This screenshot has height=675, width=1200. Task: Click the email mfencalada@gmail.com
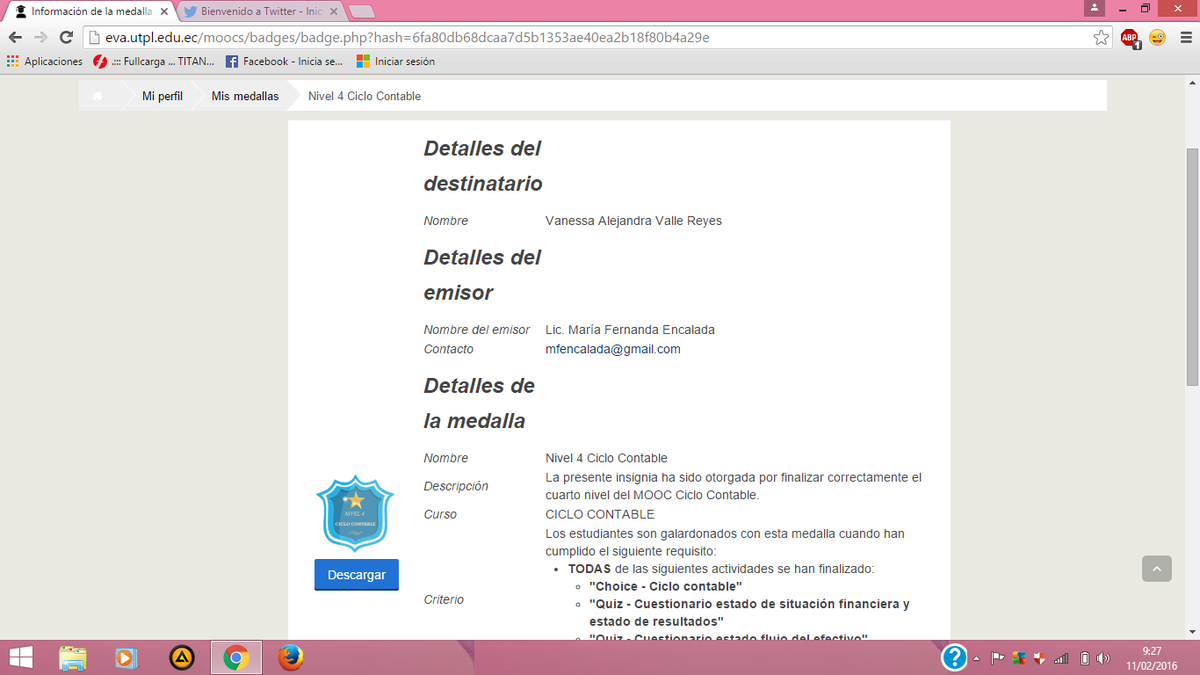coord(613,349)
